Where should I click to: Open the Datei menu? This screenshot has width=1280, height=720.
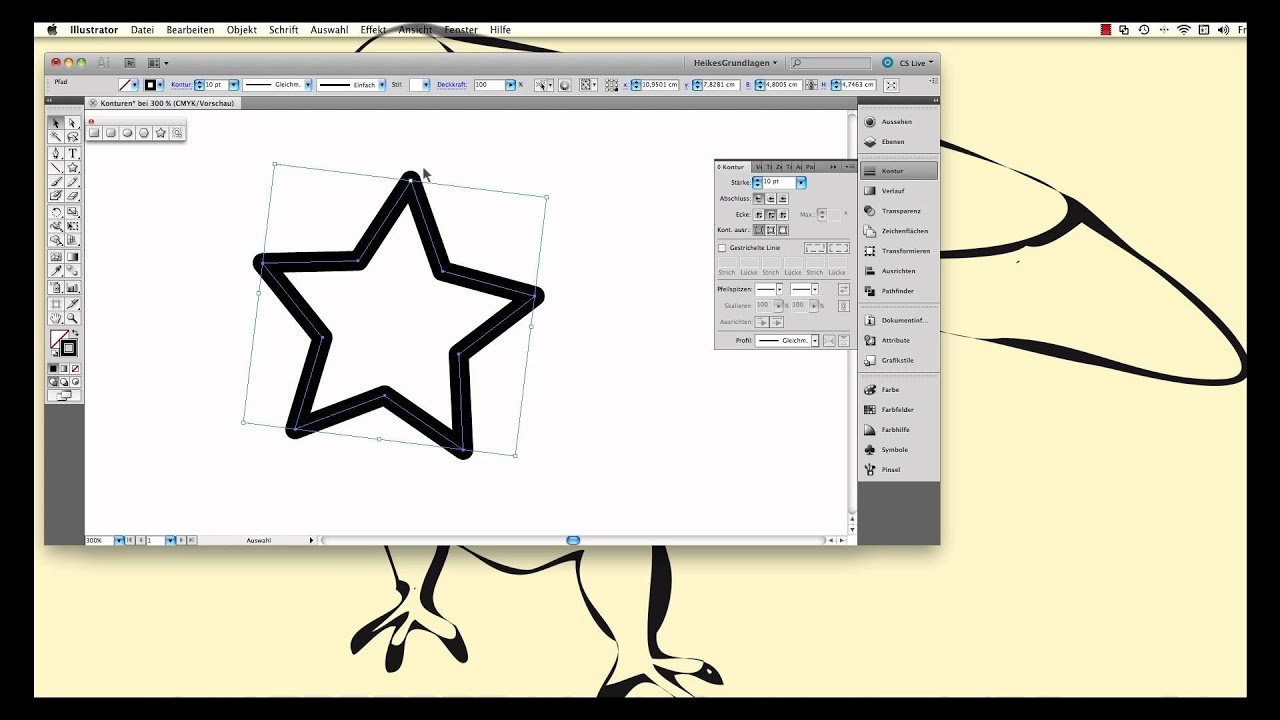[142, 30]
